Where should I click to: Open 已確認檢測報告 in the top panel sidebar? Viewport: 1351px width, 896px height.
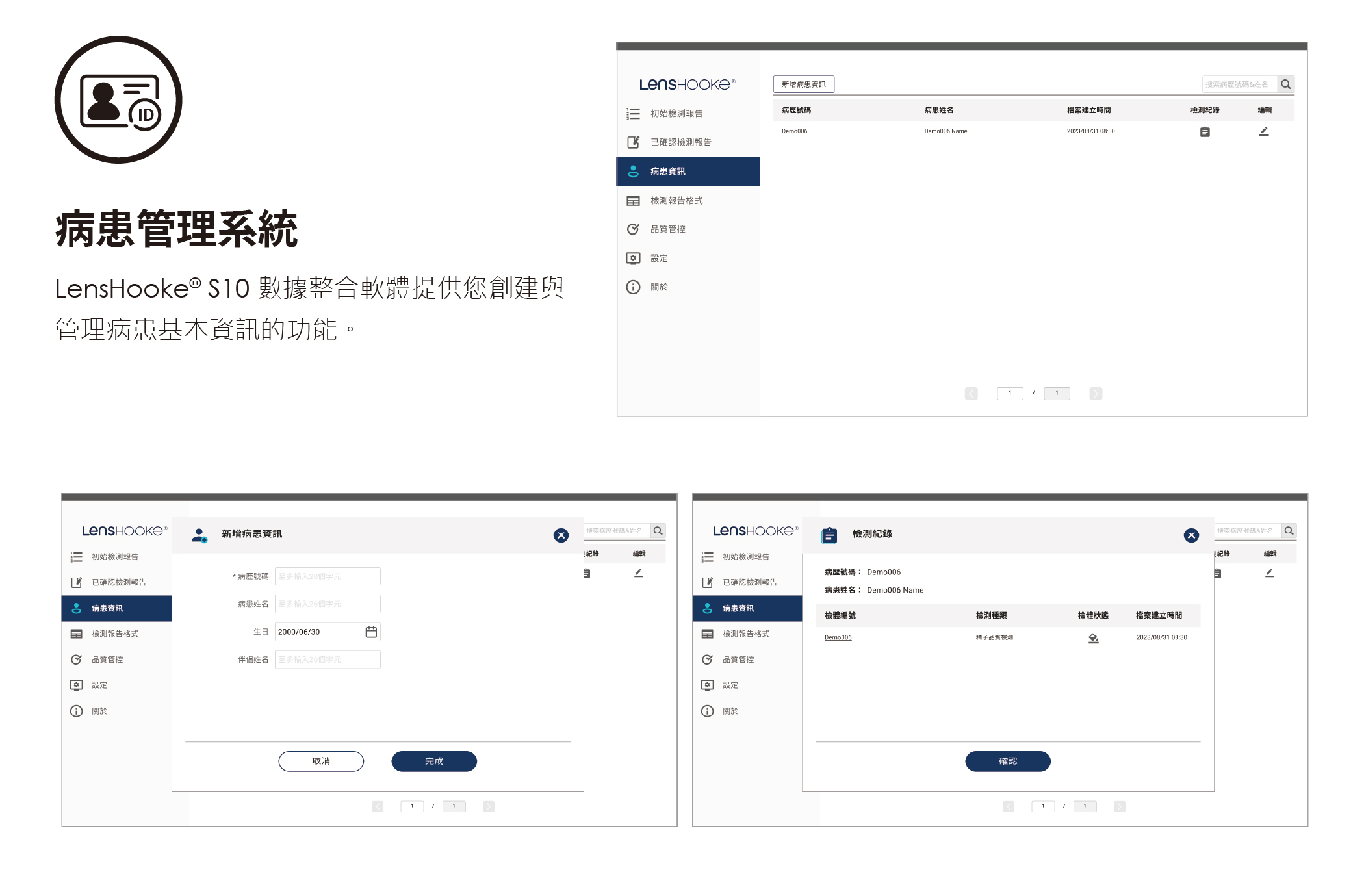tap(680, 142)
